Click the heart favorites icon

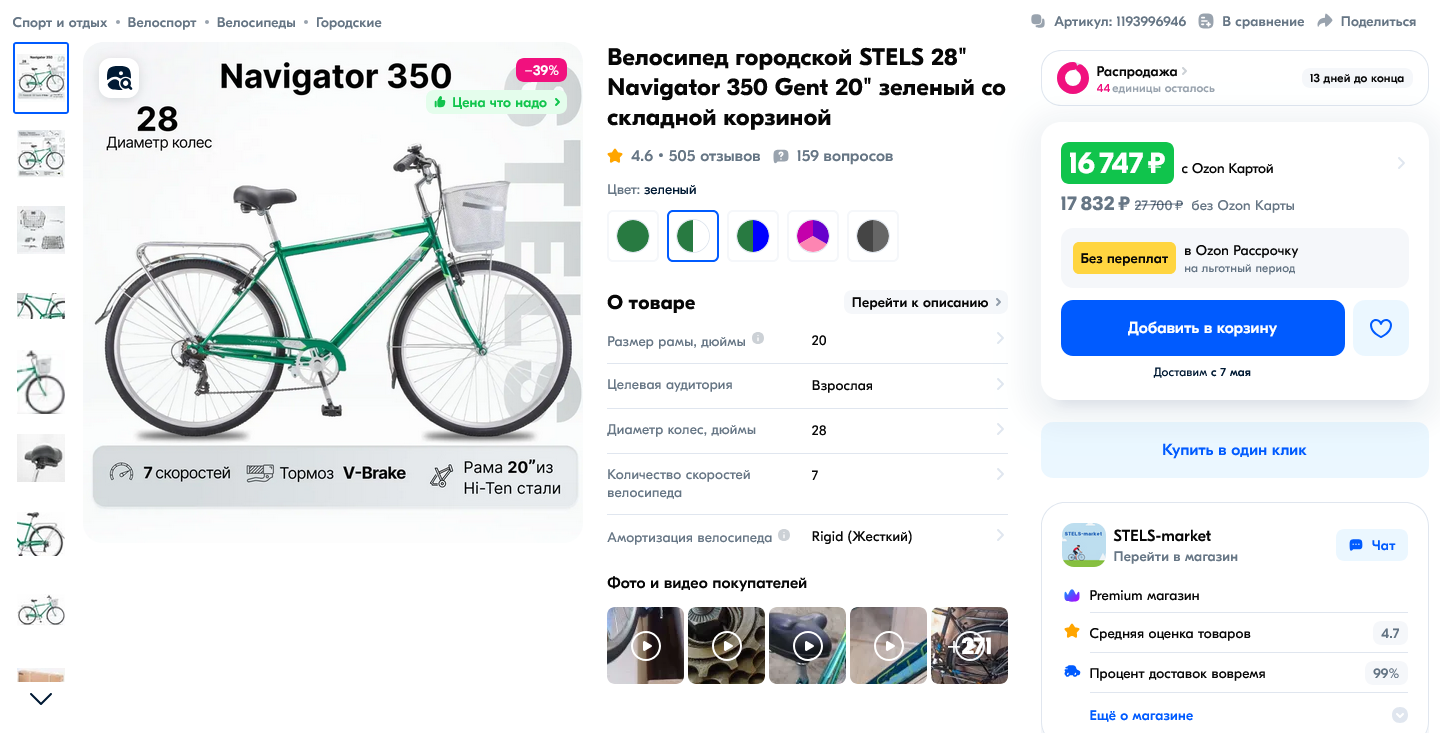point(1380,328)
